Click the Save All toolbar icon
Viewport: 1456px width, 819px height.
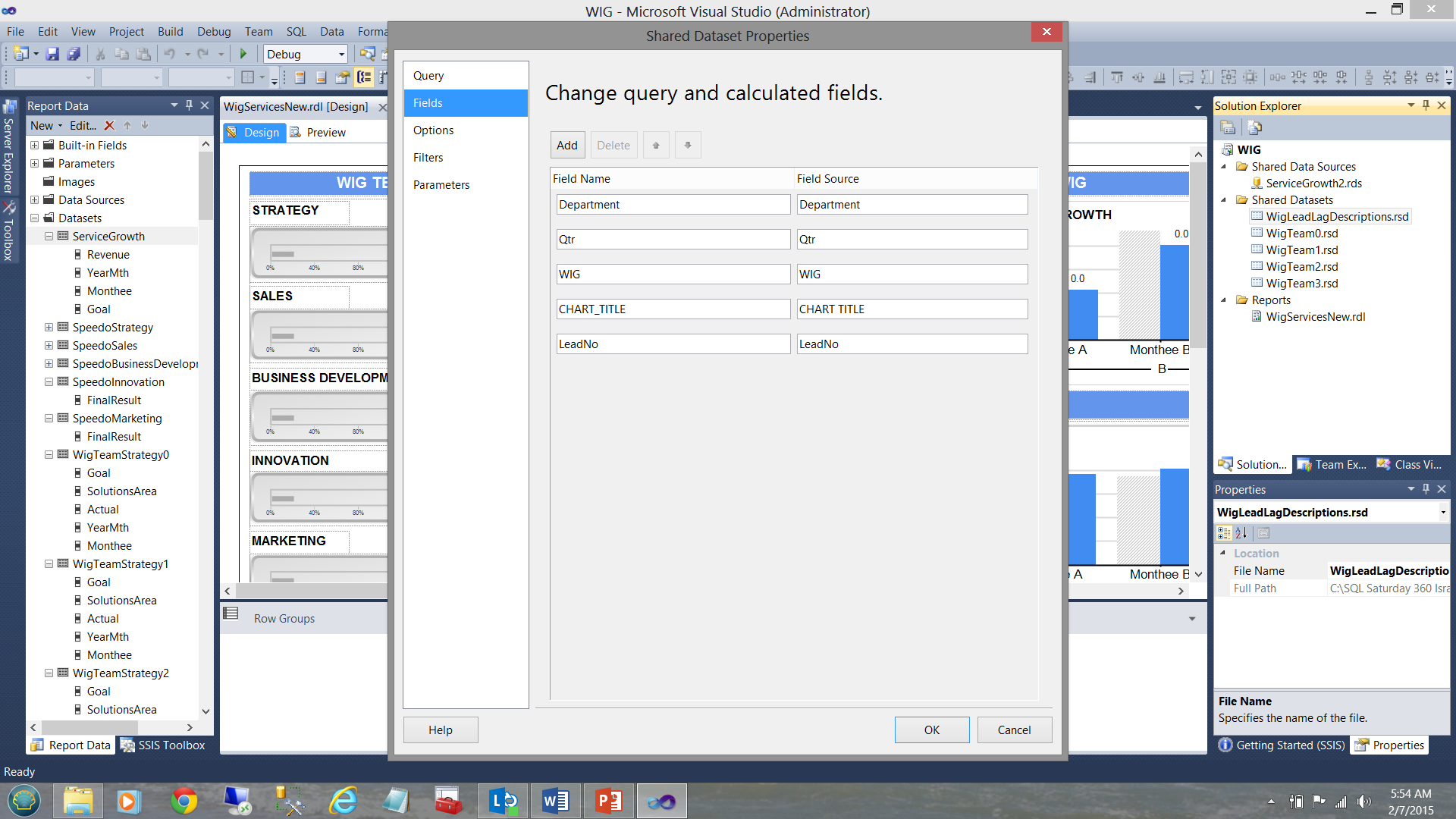74,54
